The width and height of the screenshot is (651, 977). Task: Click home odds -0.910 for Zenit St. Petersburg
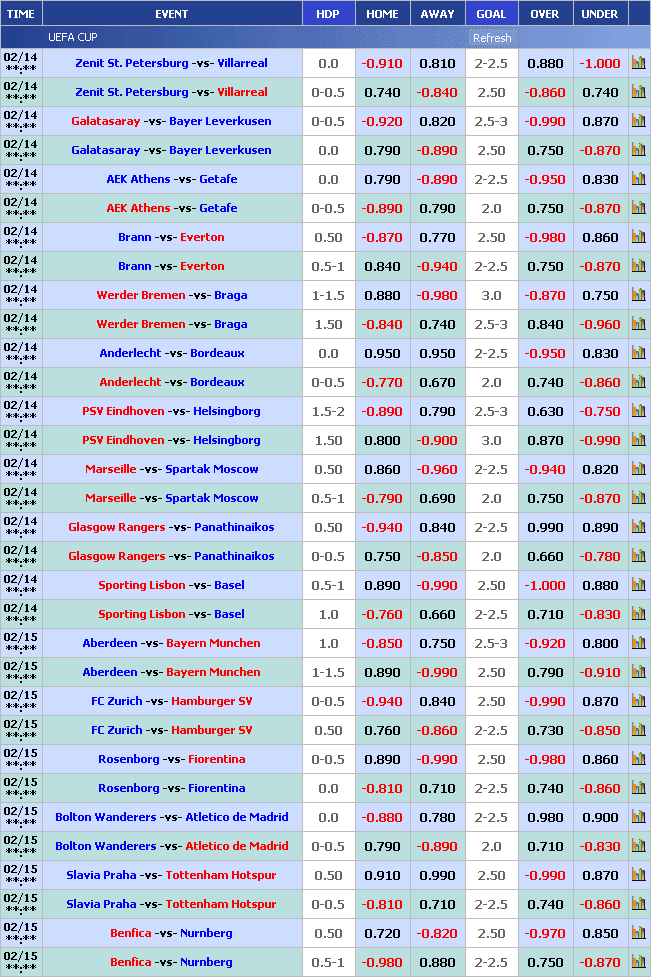[382, 63]
